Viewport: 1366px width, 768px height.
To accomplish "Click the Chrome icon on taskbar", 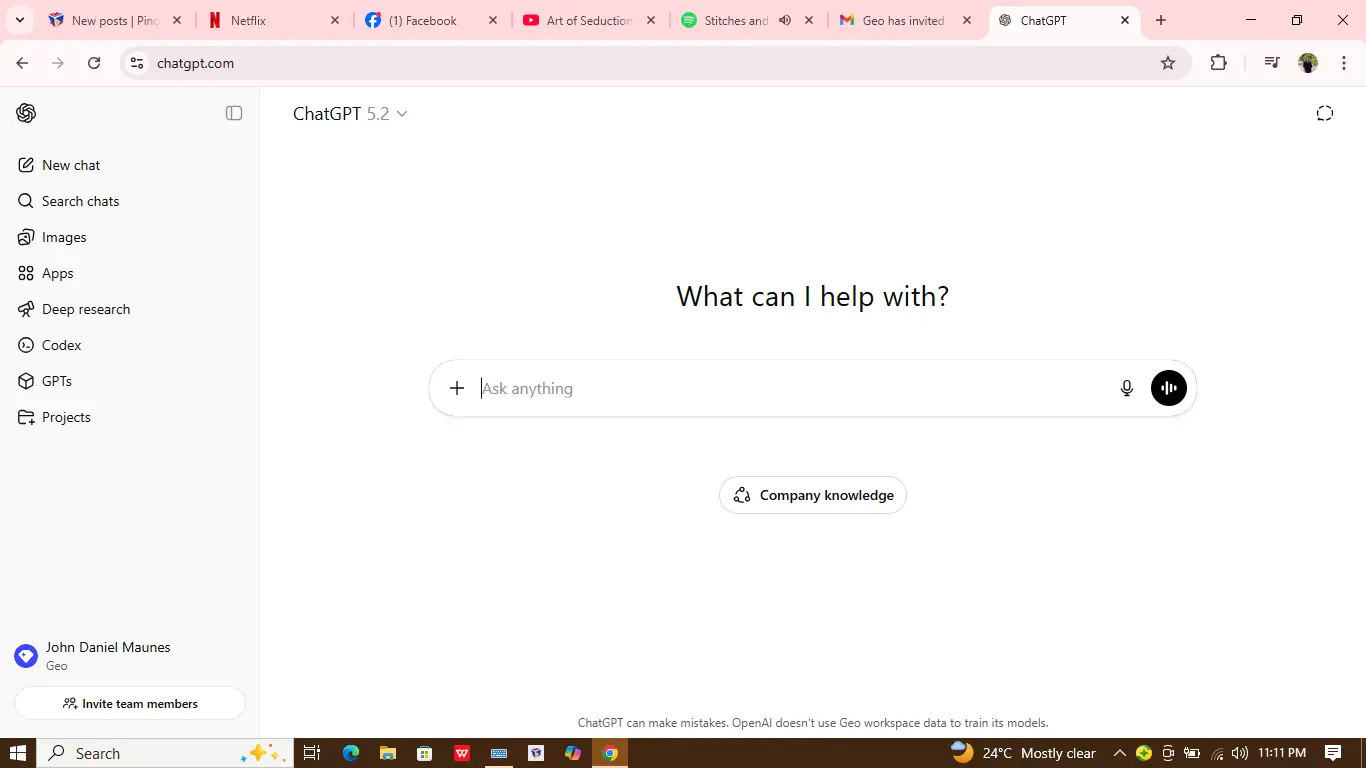I will coord(610,753).
